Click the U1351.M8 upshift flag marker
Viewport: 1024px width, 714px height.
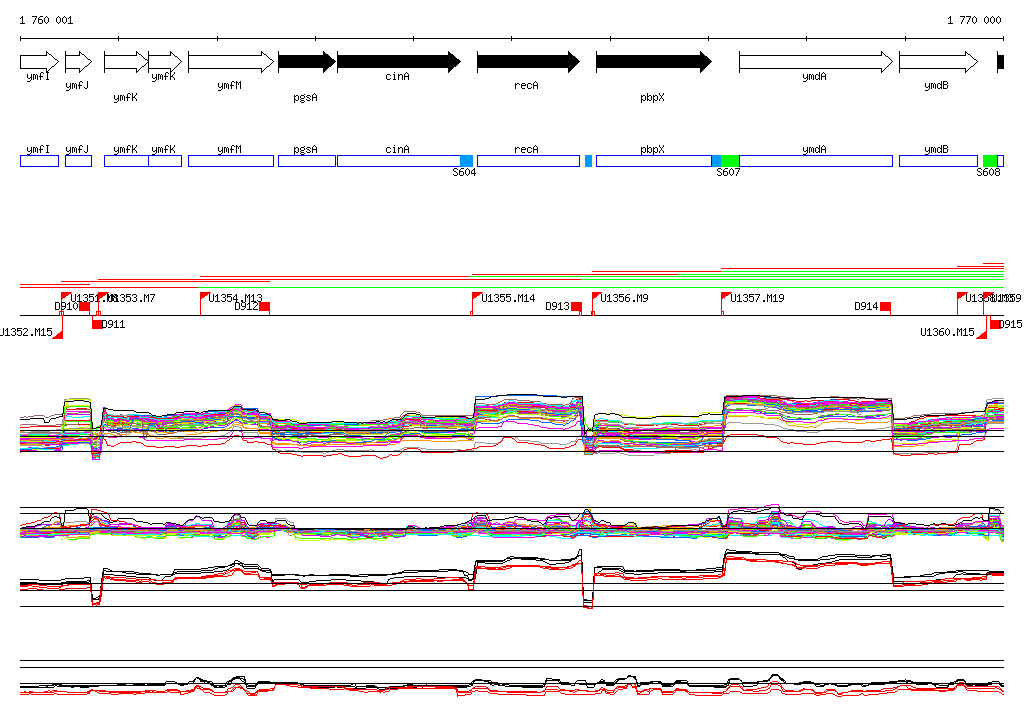[x=66, y=297]
